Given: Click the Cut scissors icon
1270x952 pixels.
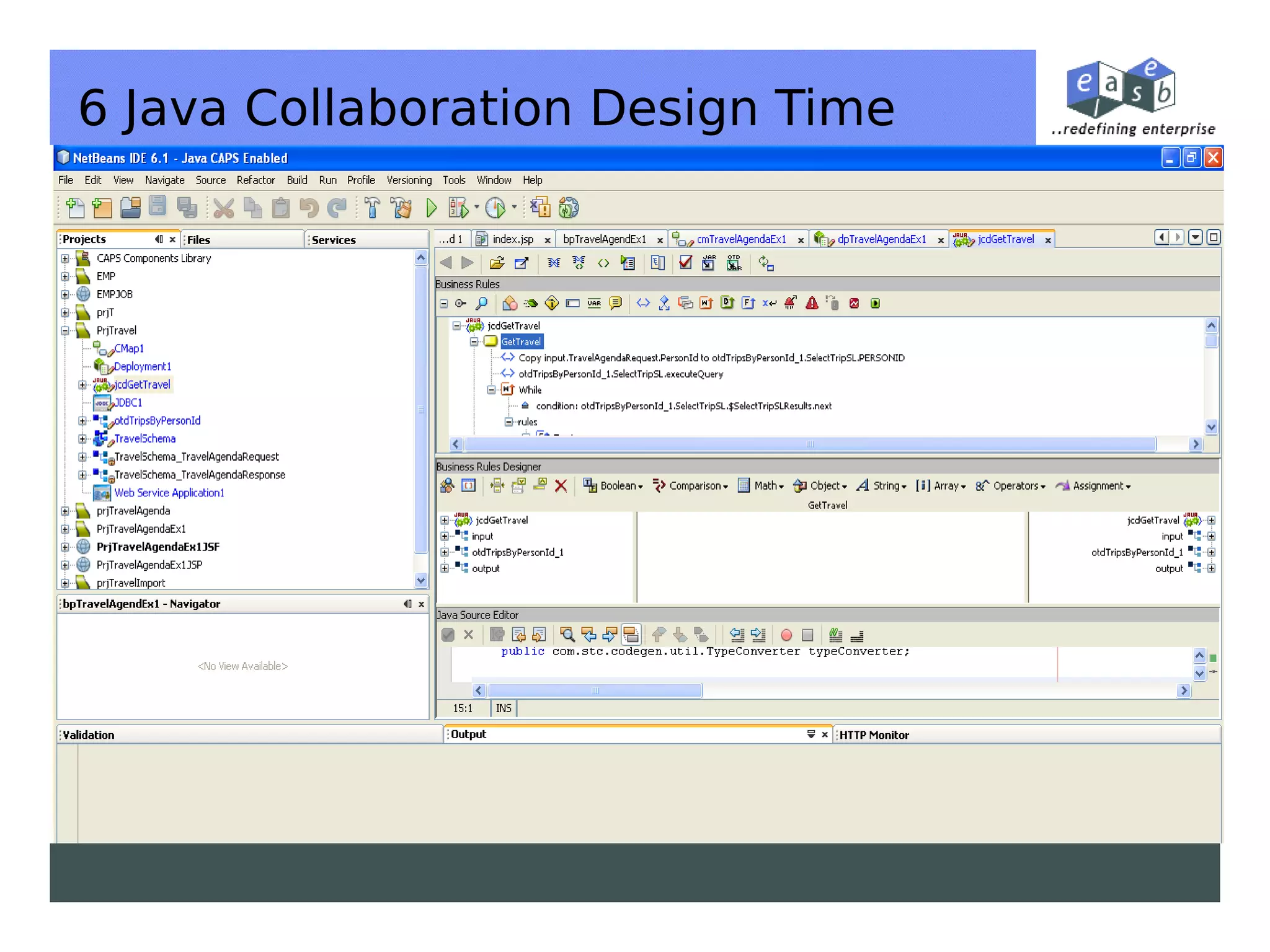Looking at the screenshot, I should (223, 208).
